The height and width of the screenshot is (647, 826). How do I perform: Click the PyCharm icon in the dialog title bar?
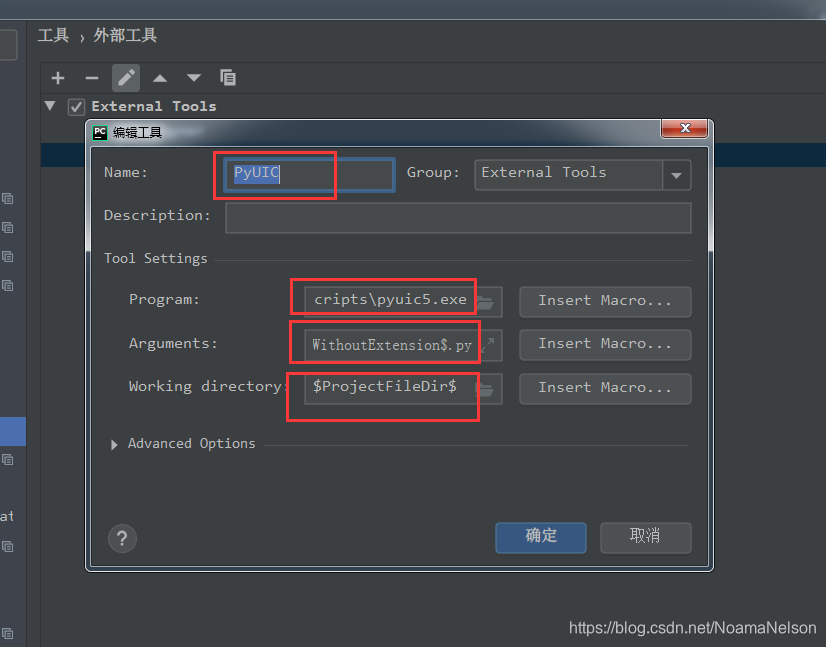100,133
